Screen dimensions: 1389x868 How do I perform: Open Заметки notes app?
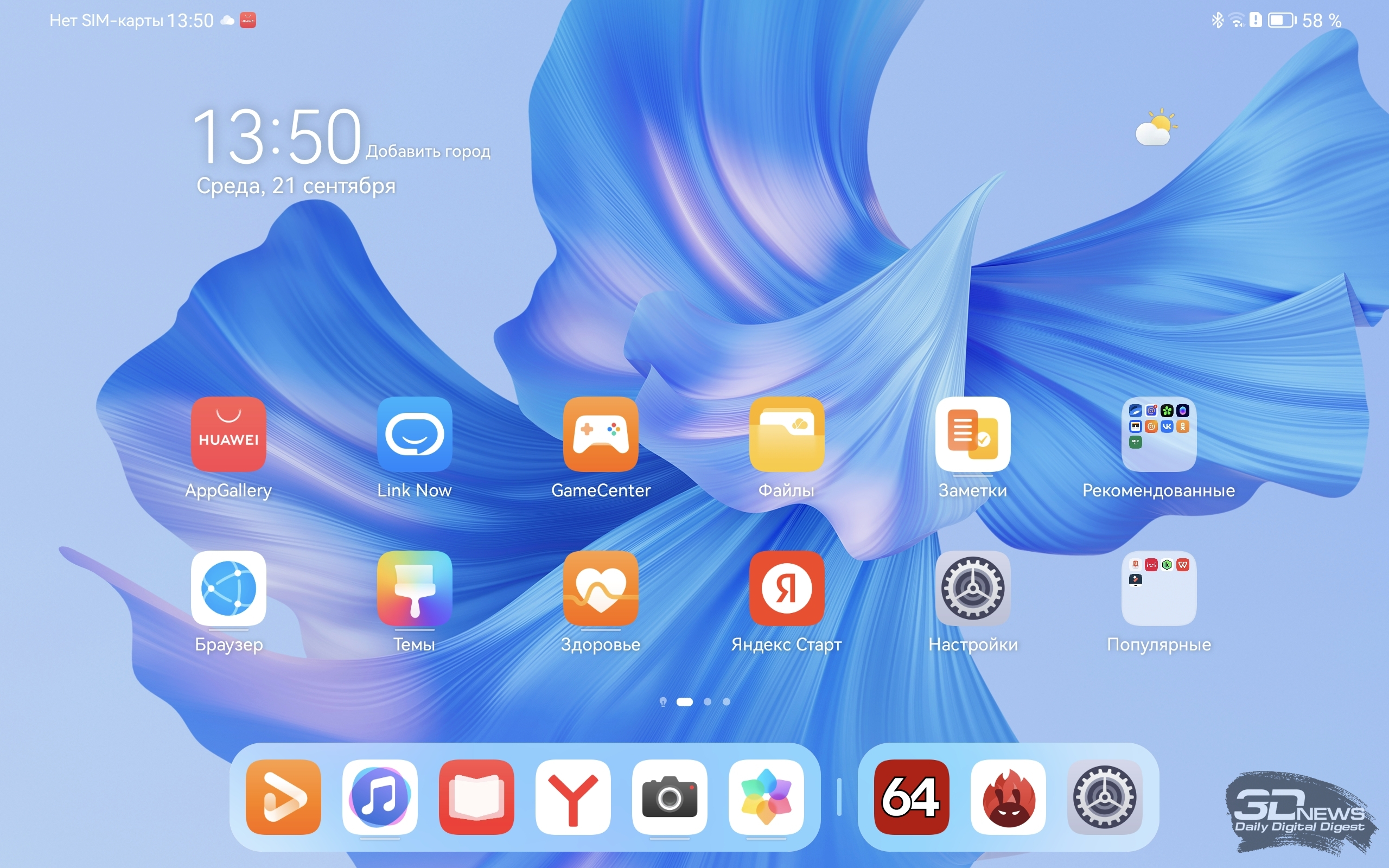tap(973, 434)
